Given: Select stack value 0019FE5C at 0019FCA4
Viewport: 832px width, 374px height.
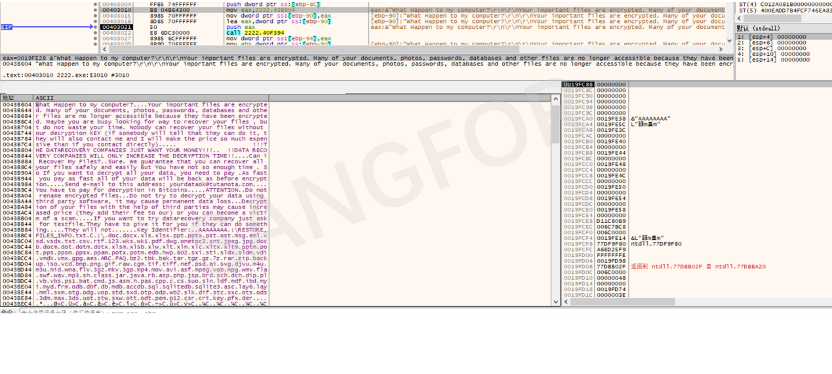Looking at the screenshot, I should [611, 124].
